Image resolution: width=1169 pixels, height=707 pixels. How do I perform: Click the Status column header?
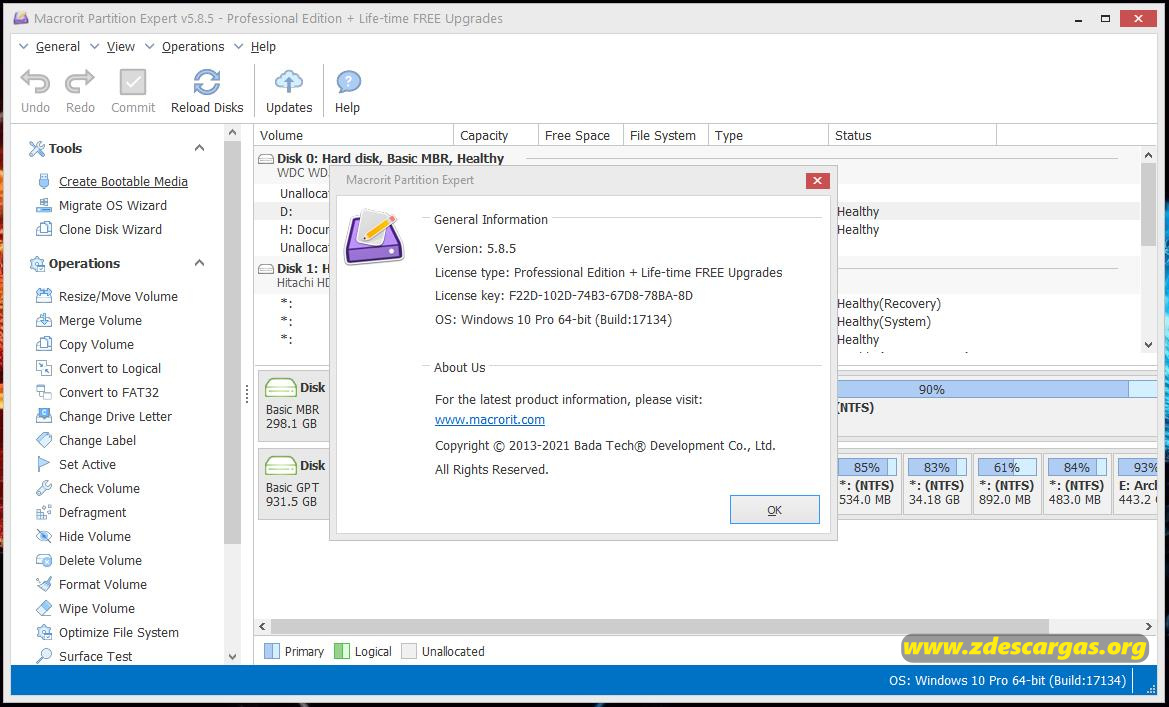[x=913, y=136]
